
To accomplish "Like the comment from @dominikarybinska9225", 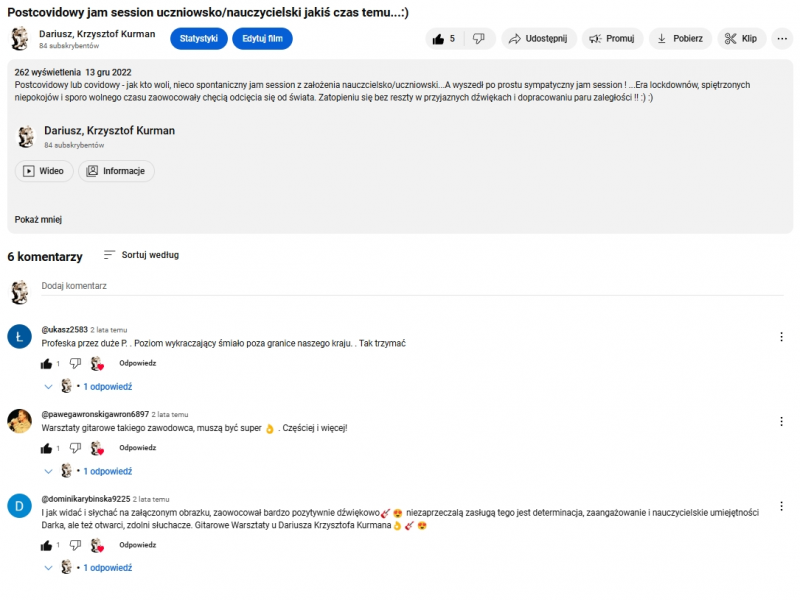I will coord(46,546).
